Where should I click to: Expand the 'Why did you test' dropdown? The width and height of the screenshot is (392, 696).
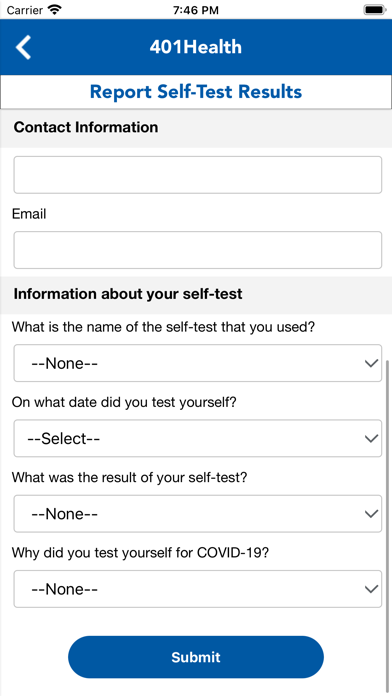click(198, 589)
